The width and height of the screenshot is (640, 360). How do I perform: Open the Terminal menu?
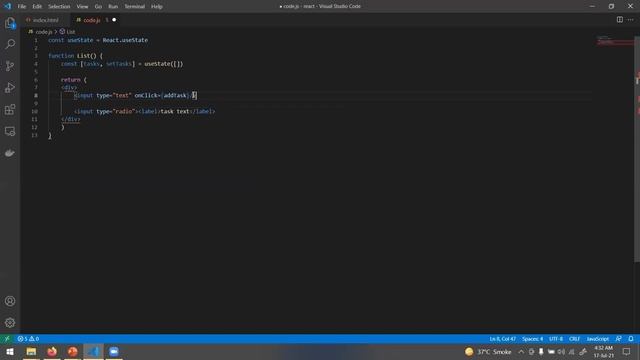tap(134, 7)
